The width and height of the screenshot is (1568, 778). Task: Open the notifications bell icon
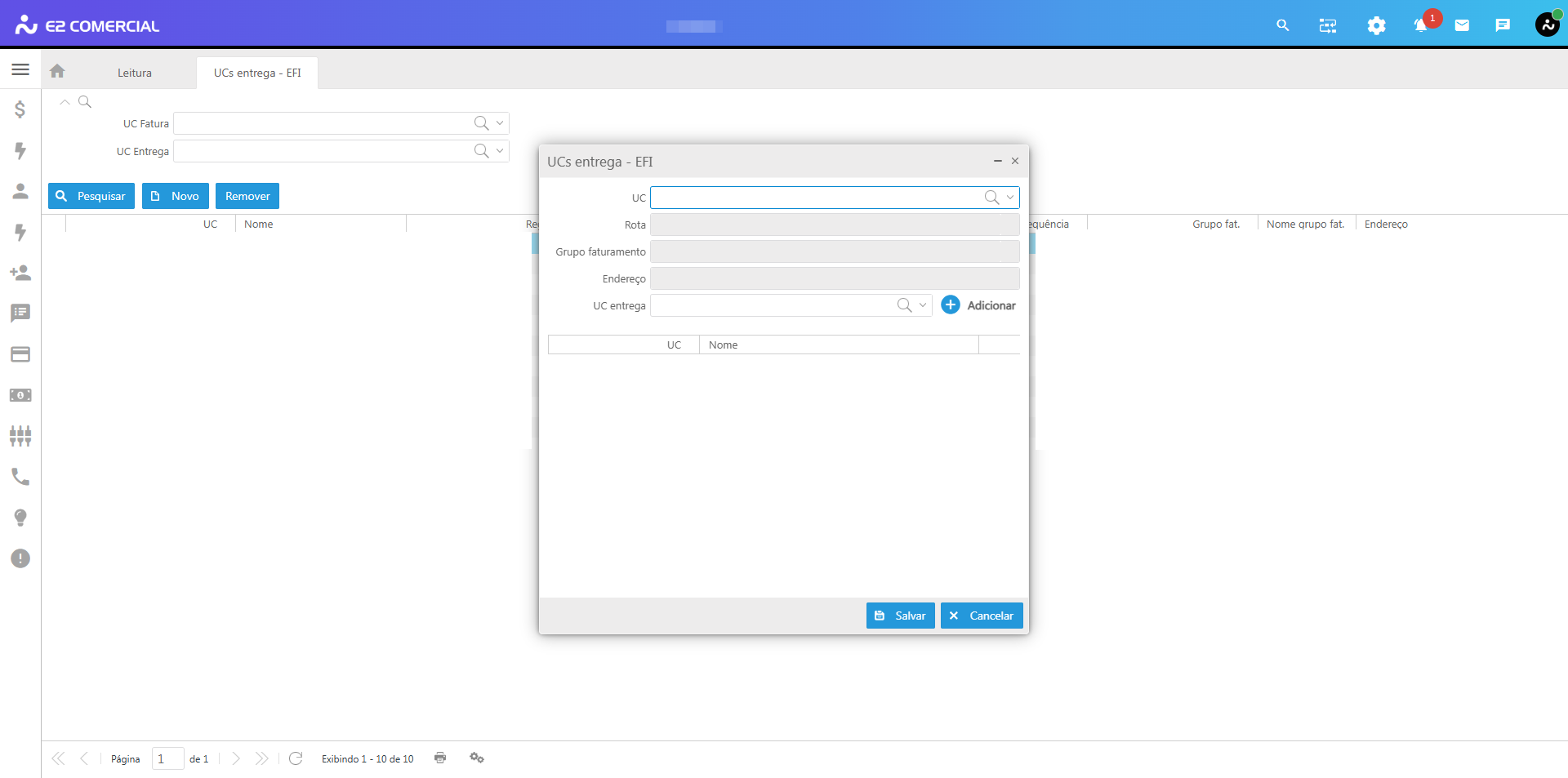pos(1420,26)
